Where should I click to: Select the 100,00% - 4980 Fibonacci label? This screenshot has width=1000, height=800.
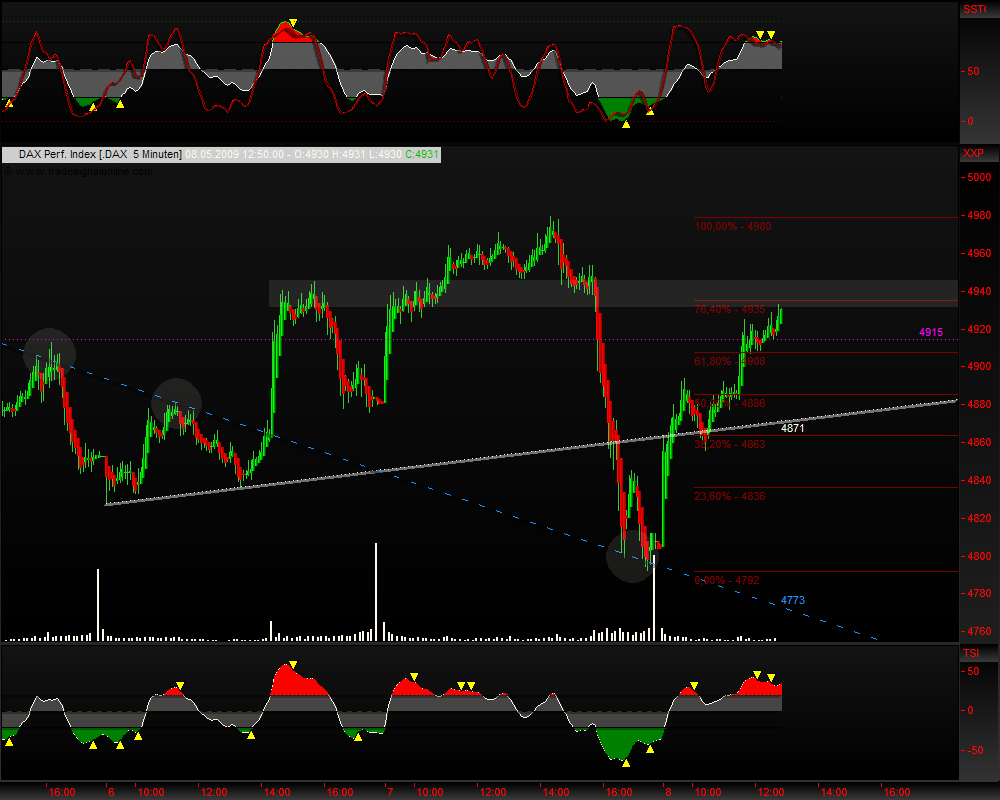pos(733,227)
